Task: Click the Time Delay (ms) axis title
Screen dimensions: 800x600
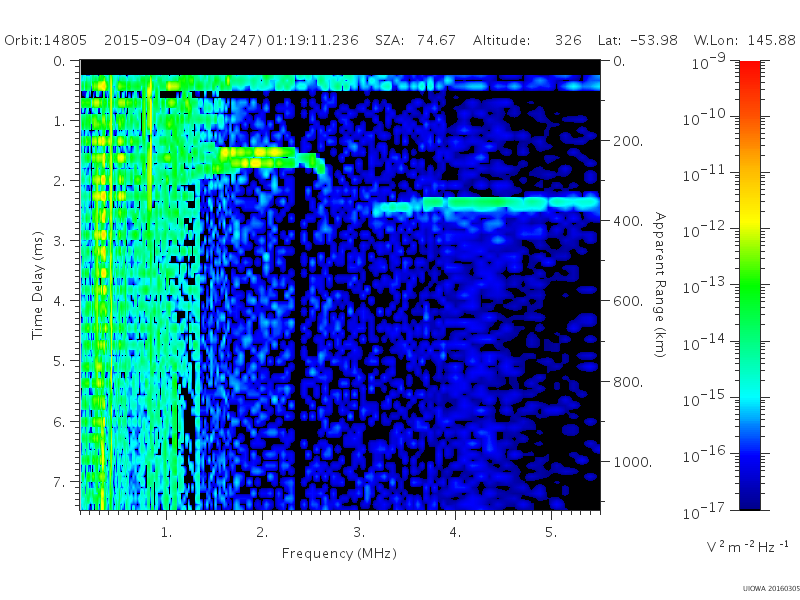Action: click(37, 286)
